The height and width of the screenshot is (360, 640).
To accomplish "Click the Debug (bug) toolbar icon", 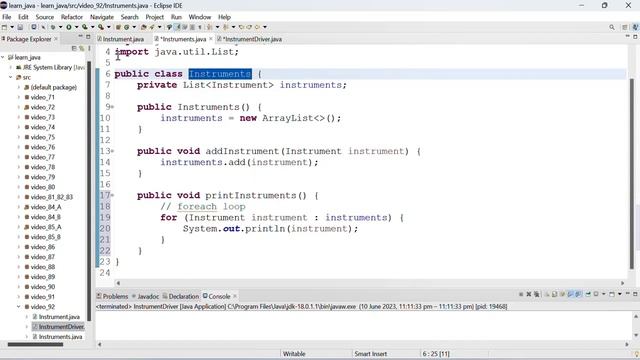I will point(53,27).
